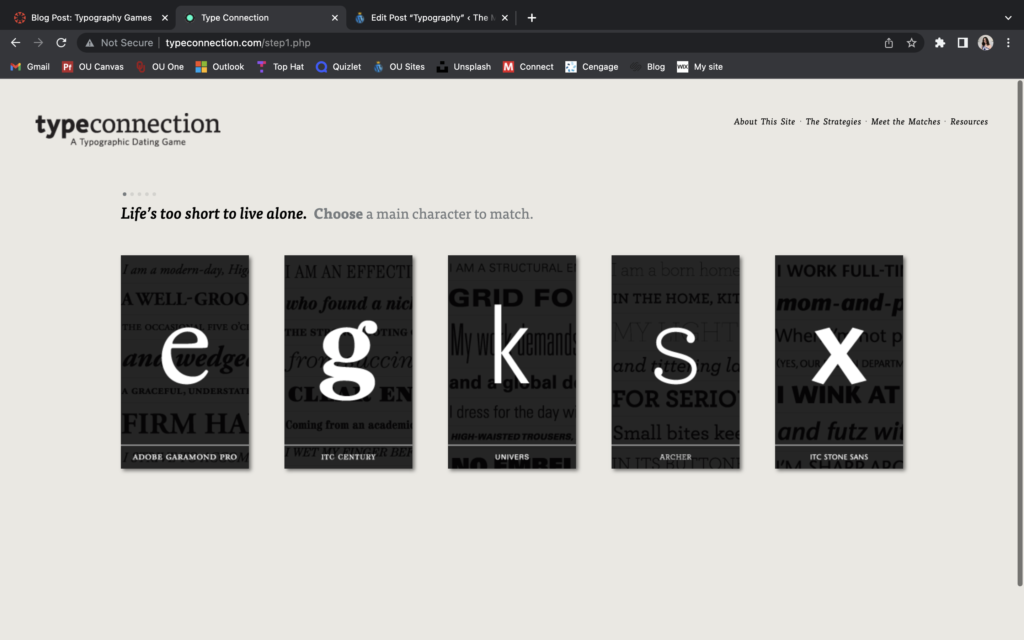Choose the ITC Century g card
Viewport: 1024px width, 640px height.
point(348,362)
